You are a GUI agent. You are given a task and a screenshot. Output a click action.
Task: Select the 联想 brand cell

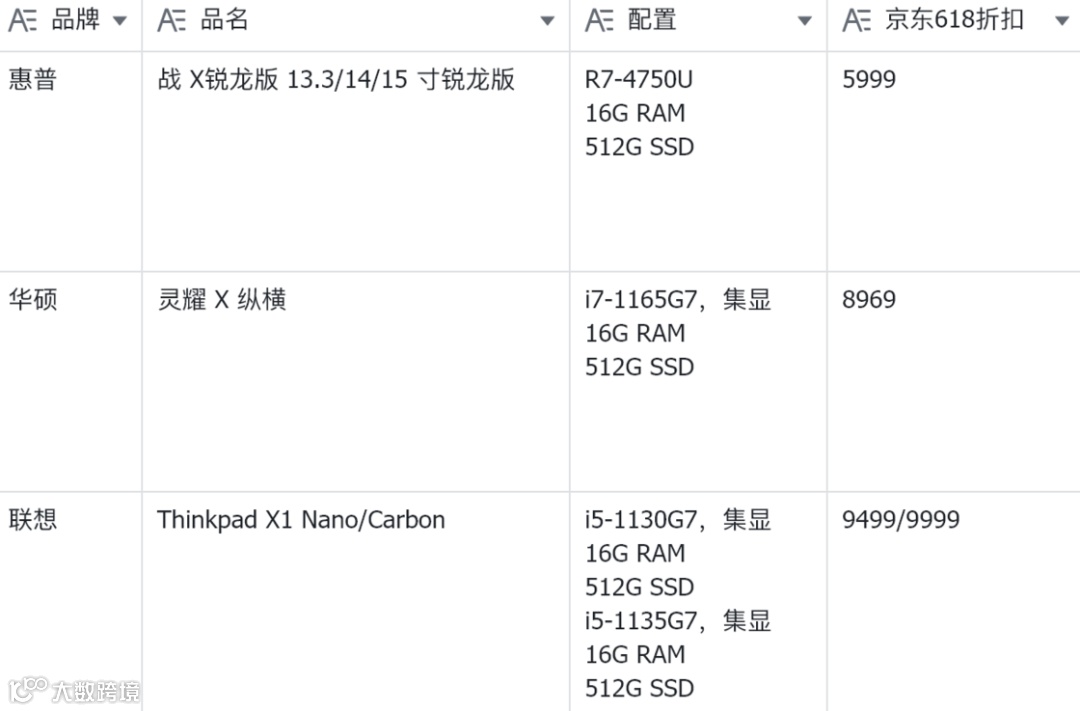[x=33, y=520]
